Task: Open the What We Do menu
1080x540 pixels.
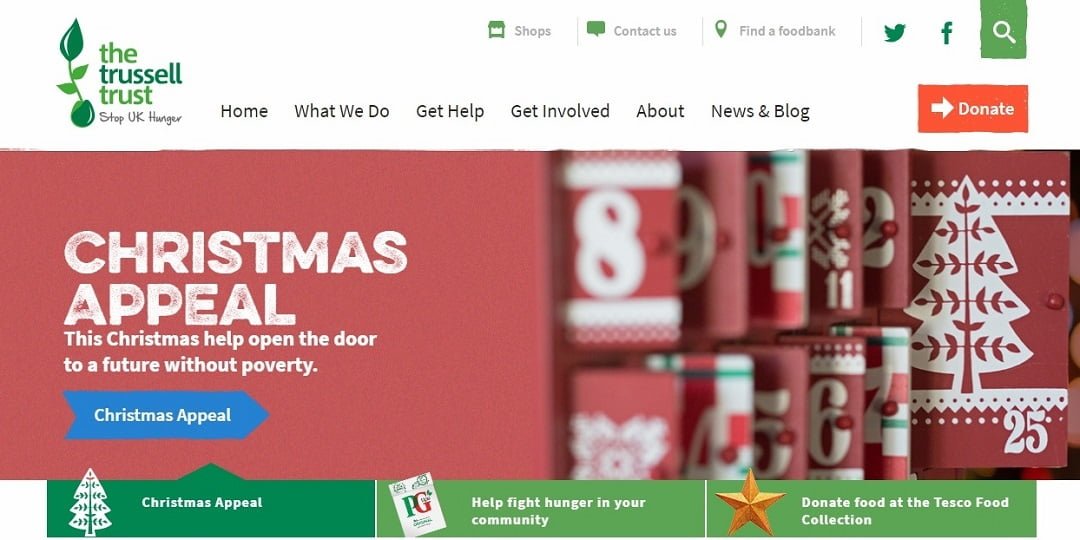Action: click(342, 111)
